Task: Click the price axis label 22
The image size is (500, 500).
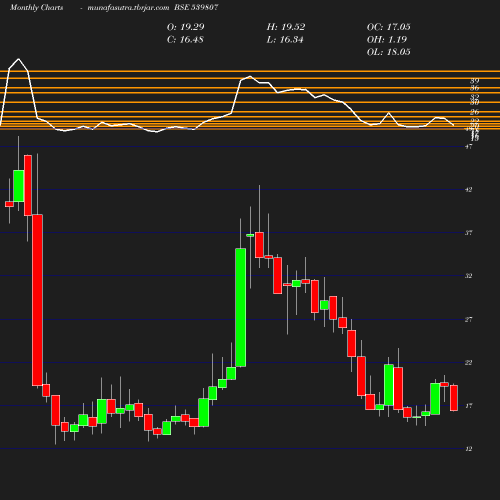Action: [x=468, y=362]
